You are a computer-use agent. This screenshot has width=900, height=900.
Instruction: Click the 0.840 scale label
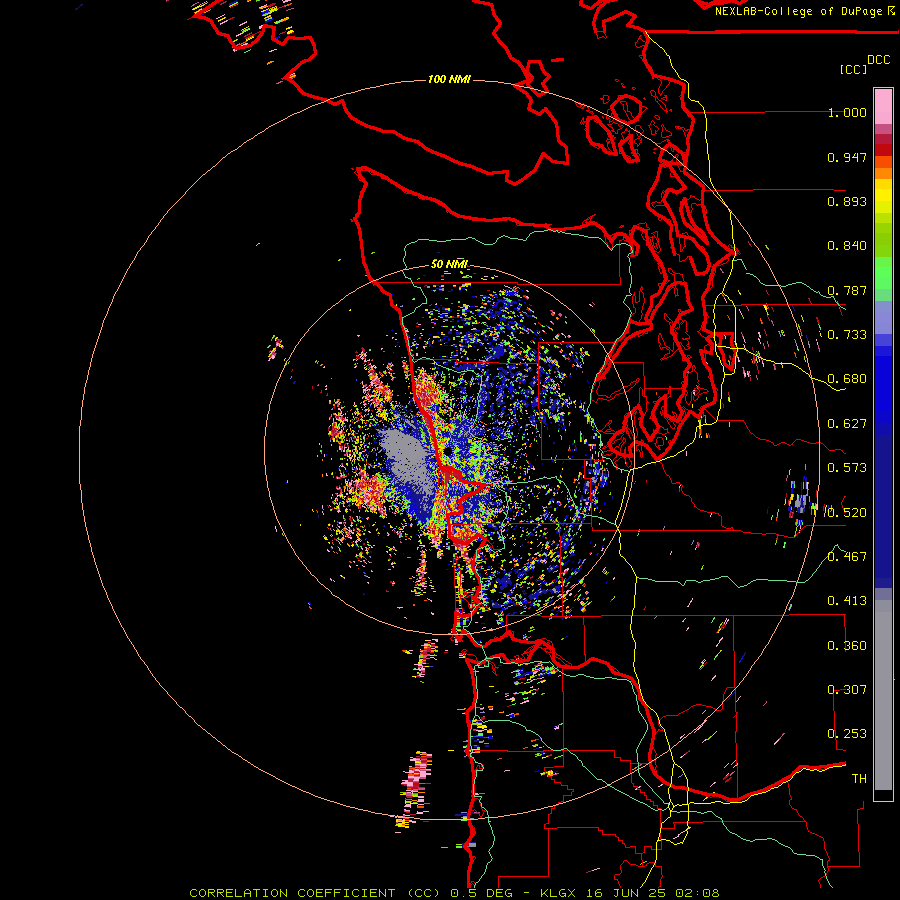[847, 246]
